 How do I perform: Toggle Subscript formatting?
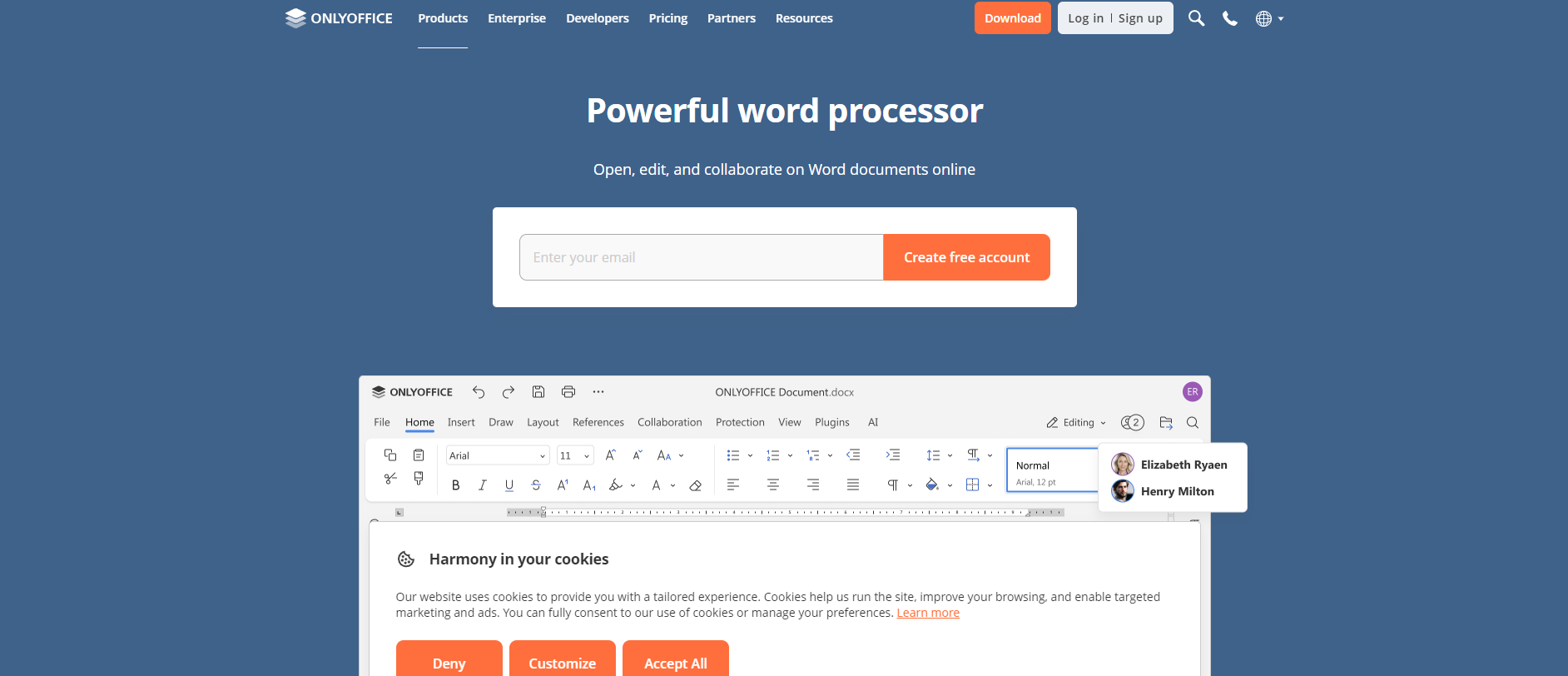589,485
